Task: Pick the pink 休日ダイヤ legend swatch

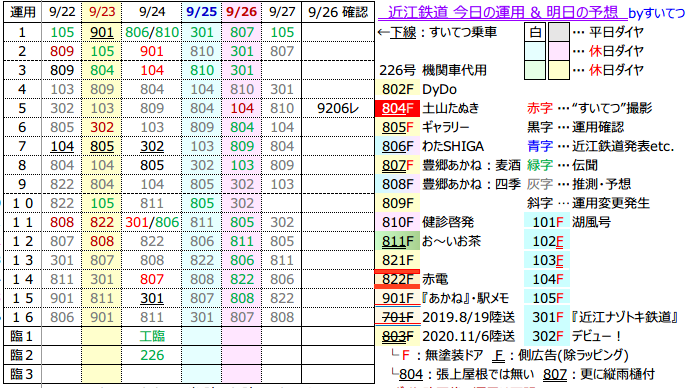Action: tap(558, 51)
